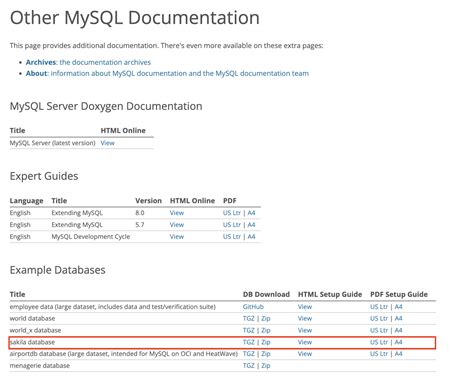Open world_x database A4 PDF guide

tap(398, 330)
